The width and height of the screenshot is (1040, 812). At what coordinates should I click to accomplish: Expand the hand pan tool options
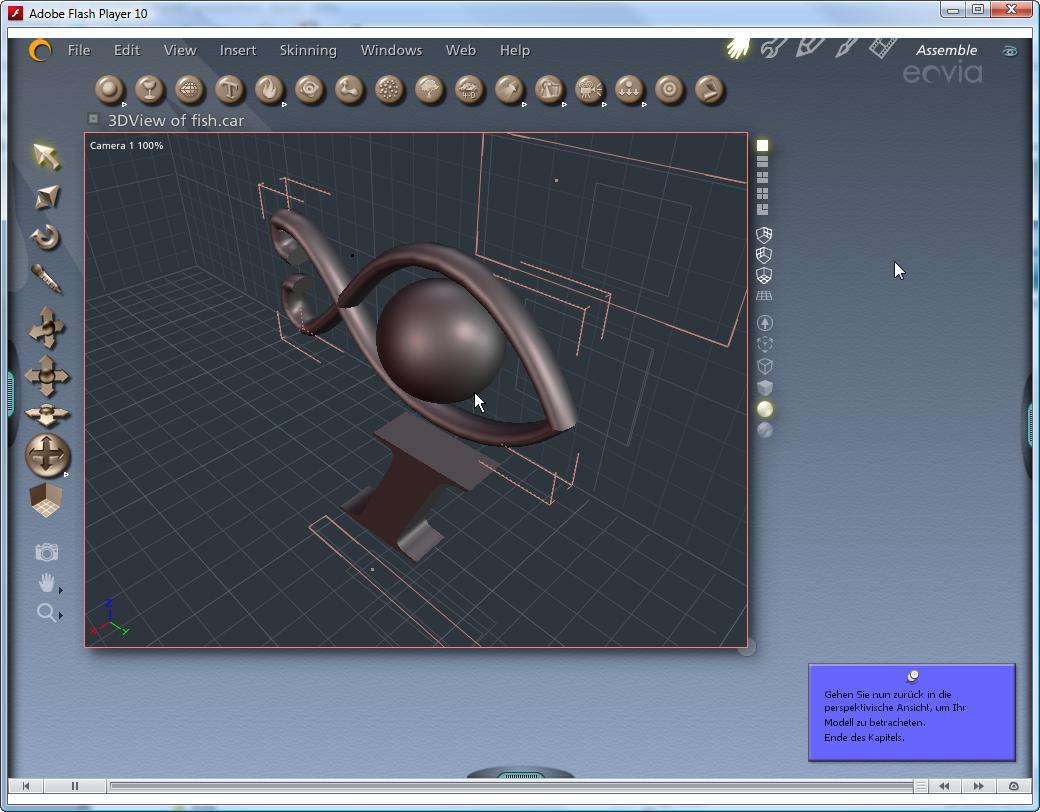click(x=60, y=590)
